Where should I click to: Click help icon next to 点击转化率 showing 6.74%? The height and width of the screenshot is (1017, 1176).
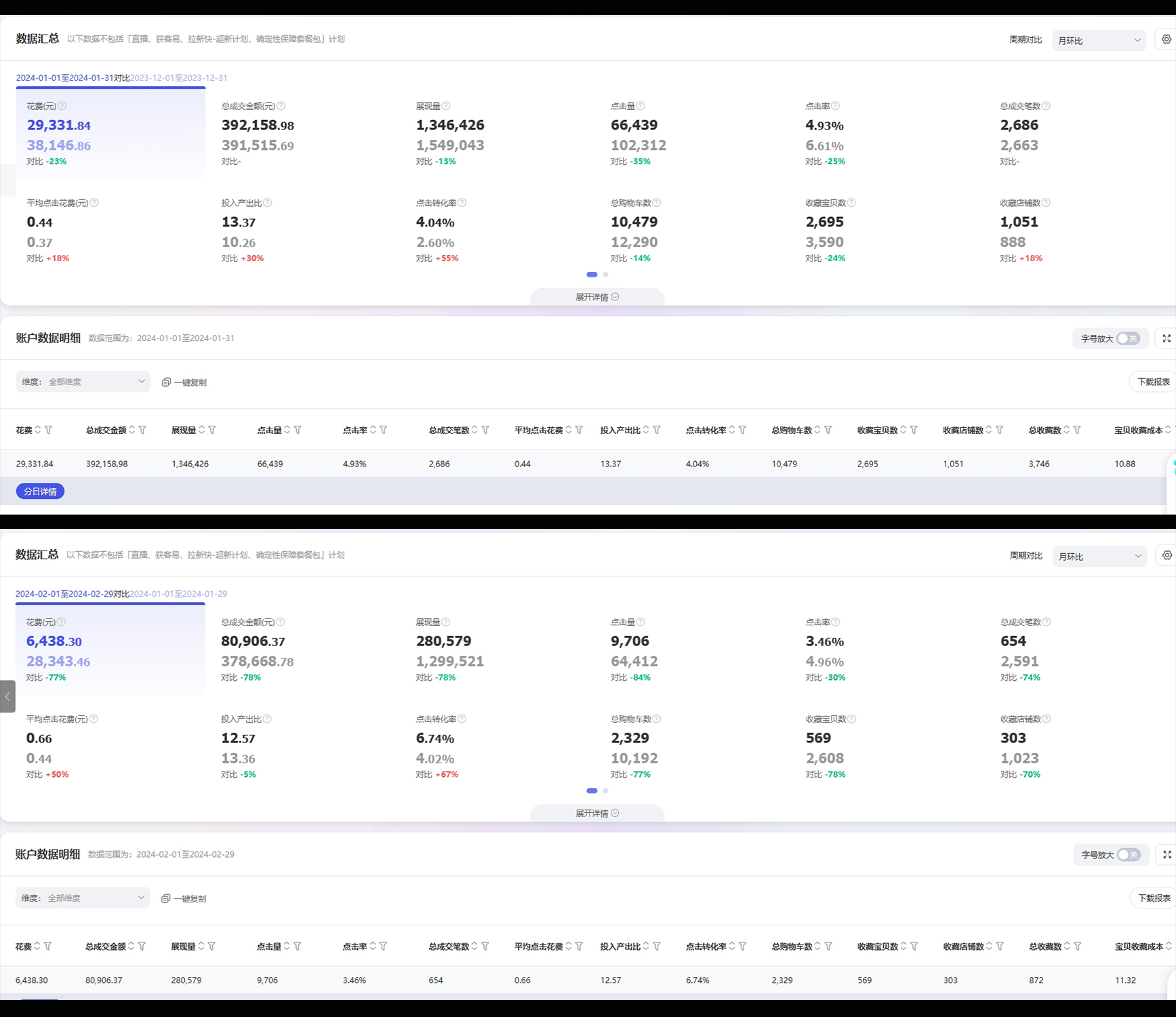click(x=462, y=719)
